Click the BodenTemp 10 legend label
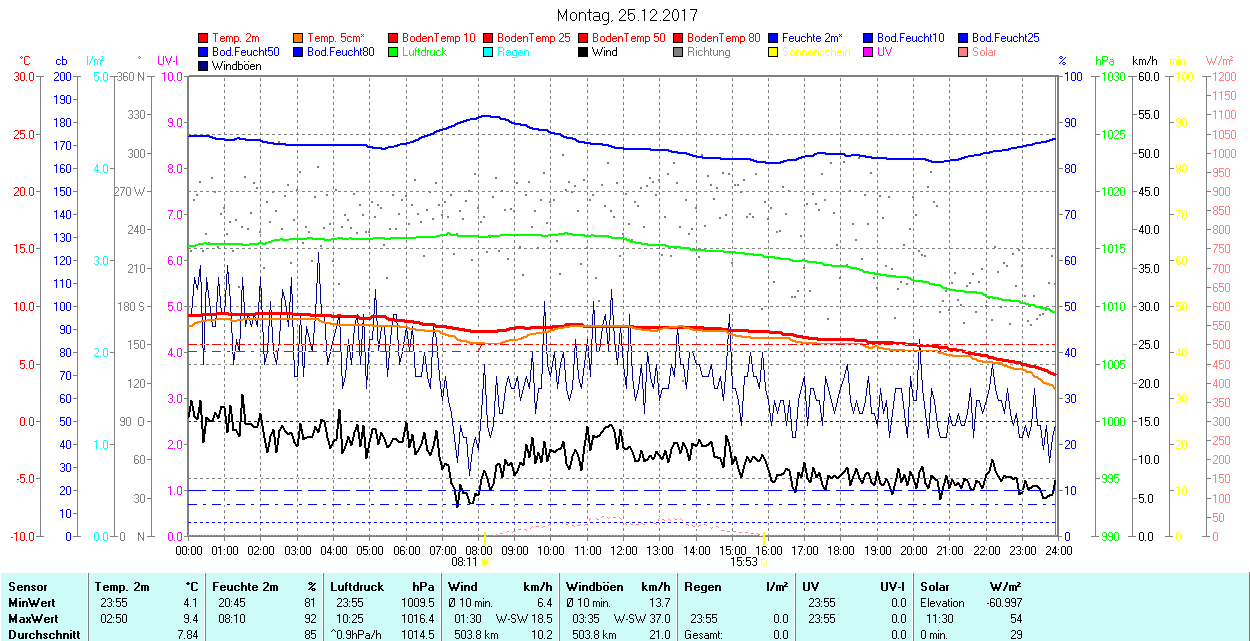1250x641 pixels. (x=439, y=38)
